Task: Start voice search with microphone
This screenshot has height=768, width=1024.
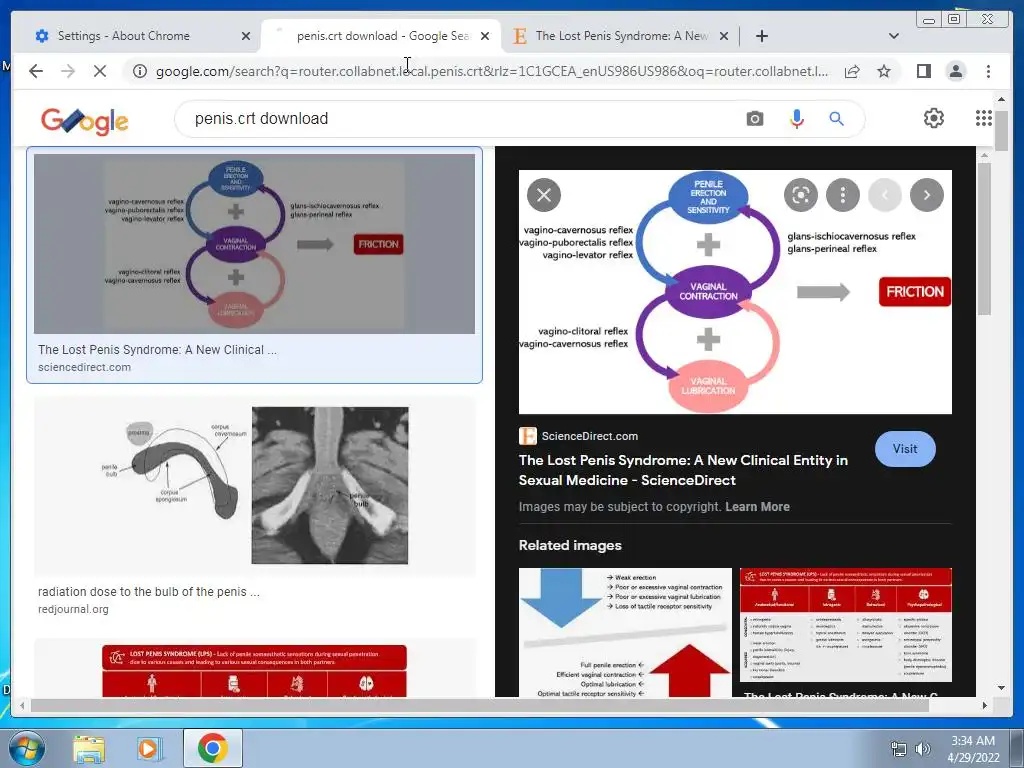Action: (796, 119)
